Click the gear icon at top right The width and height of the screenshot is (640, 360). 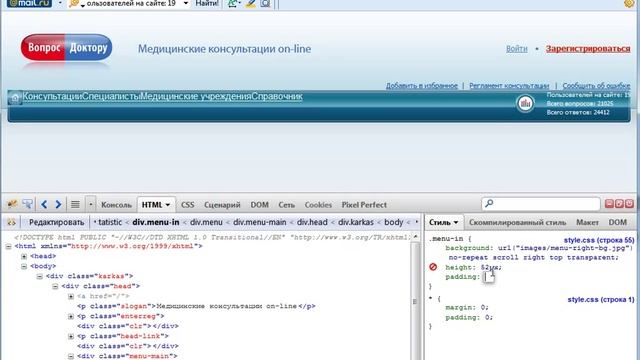click(x=629, y=3)
